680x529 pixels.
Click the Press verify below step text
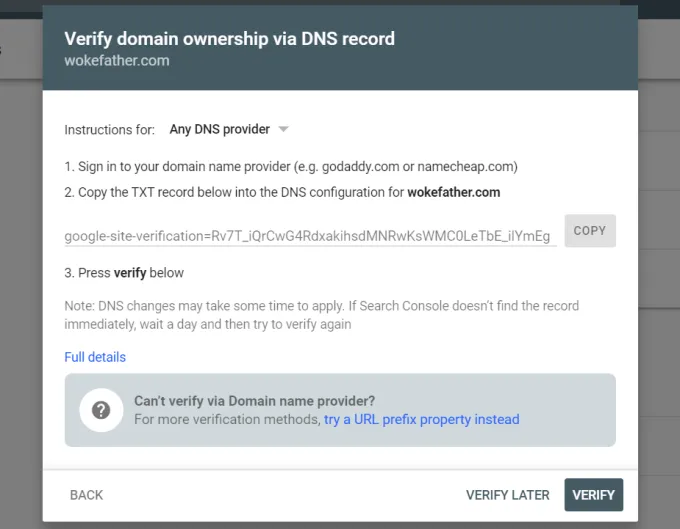point(124,273)
